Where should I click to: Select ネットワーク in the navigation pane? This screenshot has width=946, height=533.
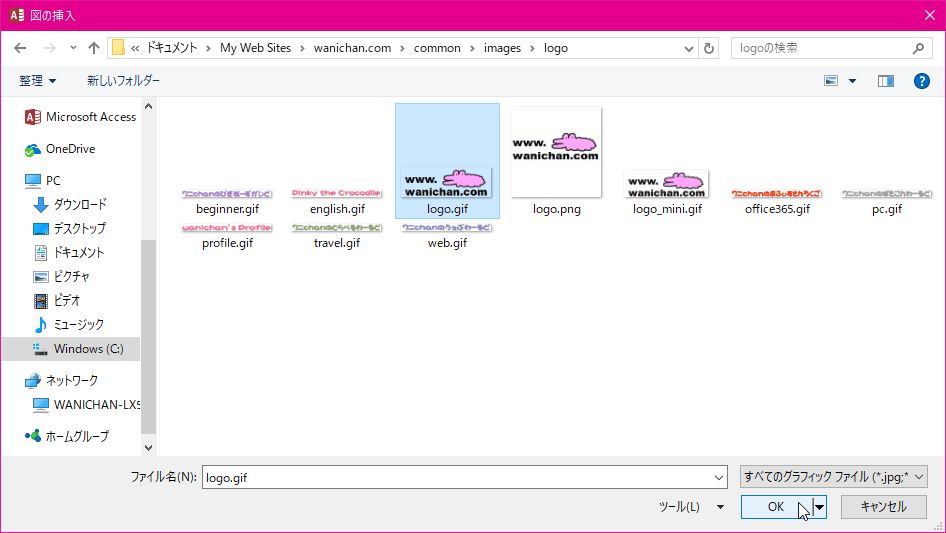tap(60, 381)
